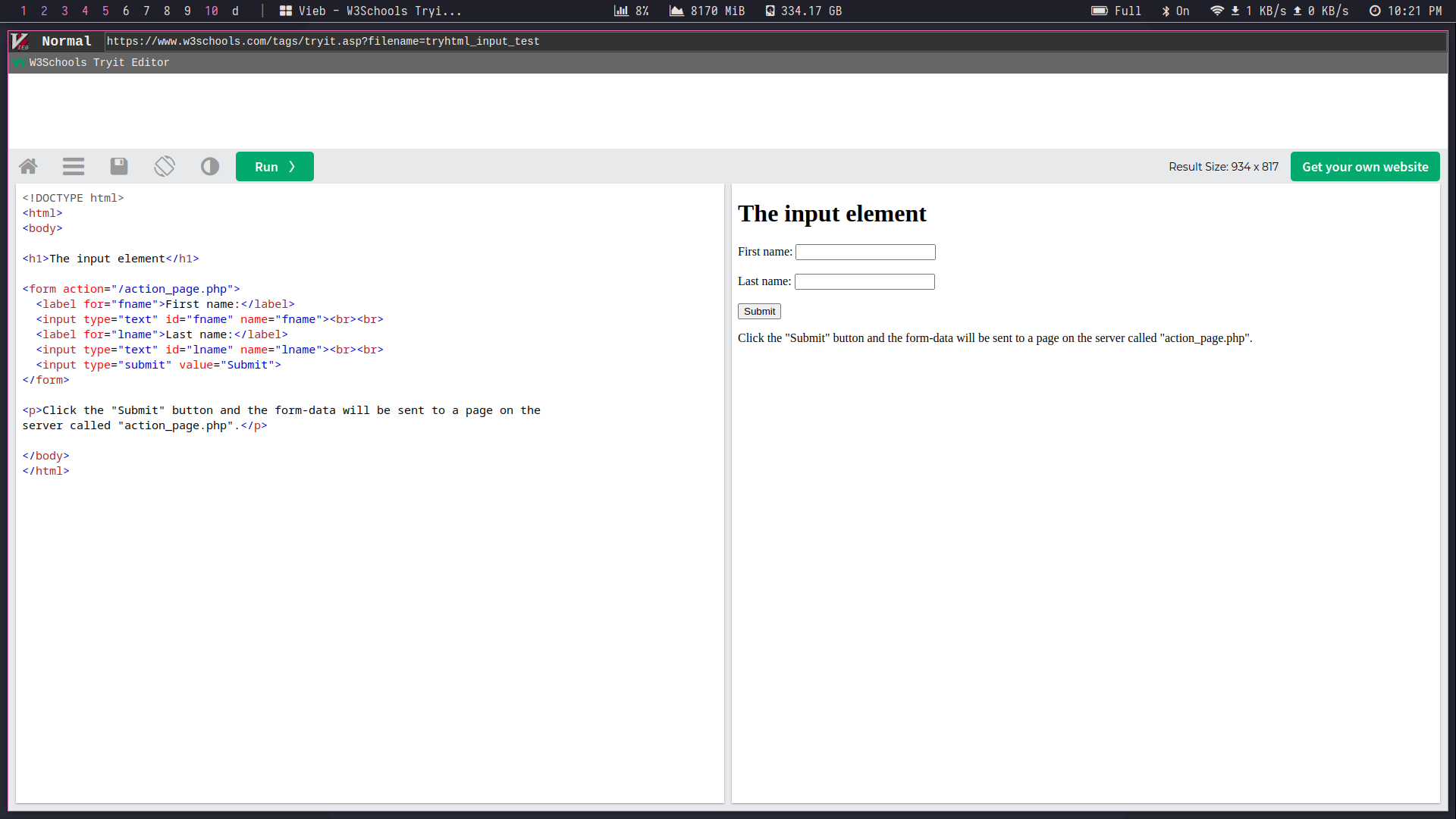Open the hamburger menu icon

[x=74, y=167]
